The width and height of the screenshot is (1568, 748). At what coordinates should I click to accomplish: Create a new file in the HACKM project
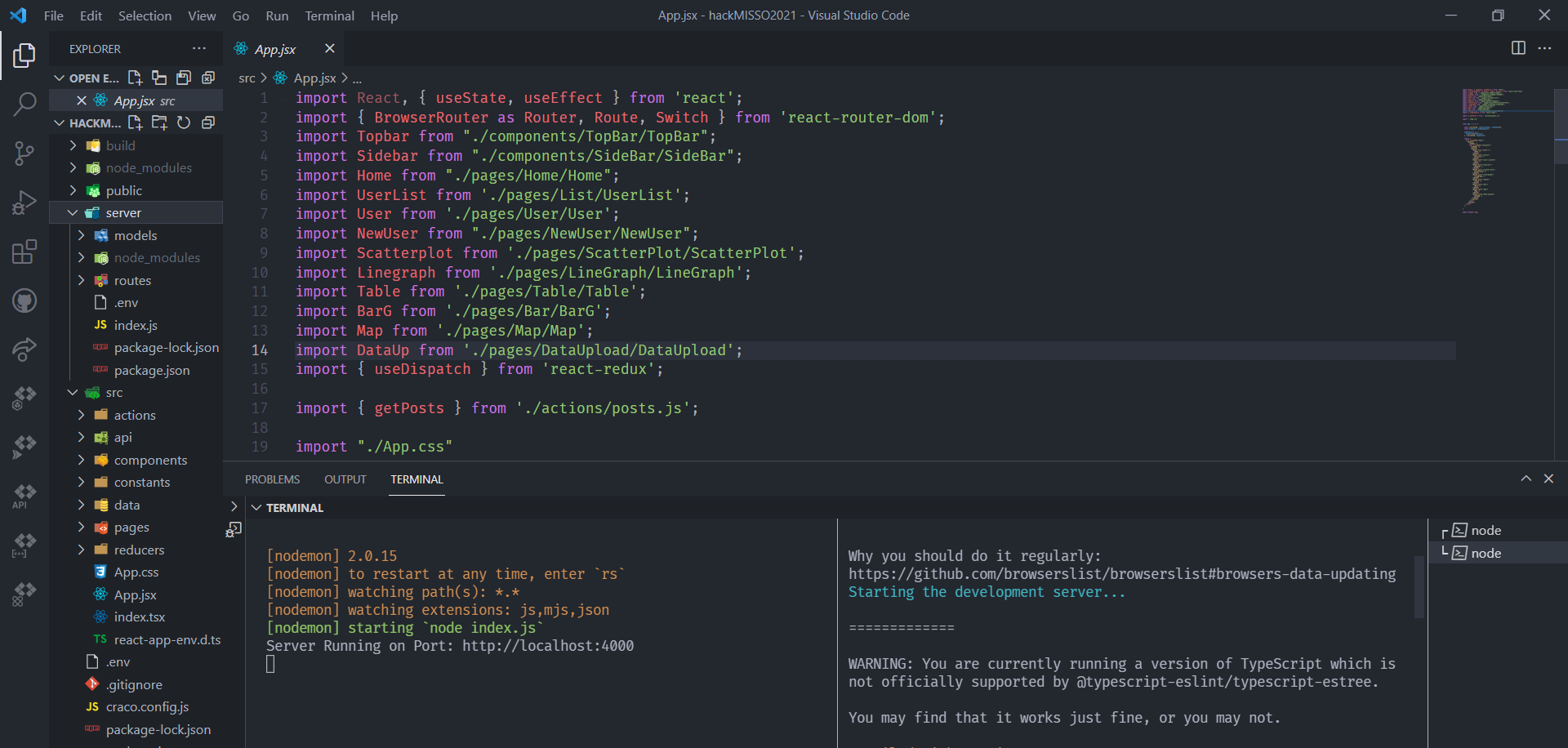136,122
